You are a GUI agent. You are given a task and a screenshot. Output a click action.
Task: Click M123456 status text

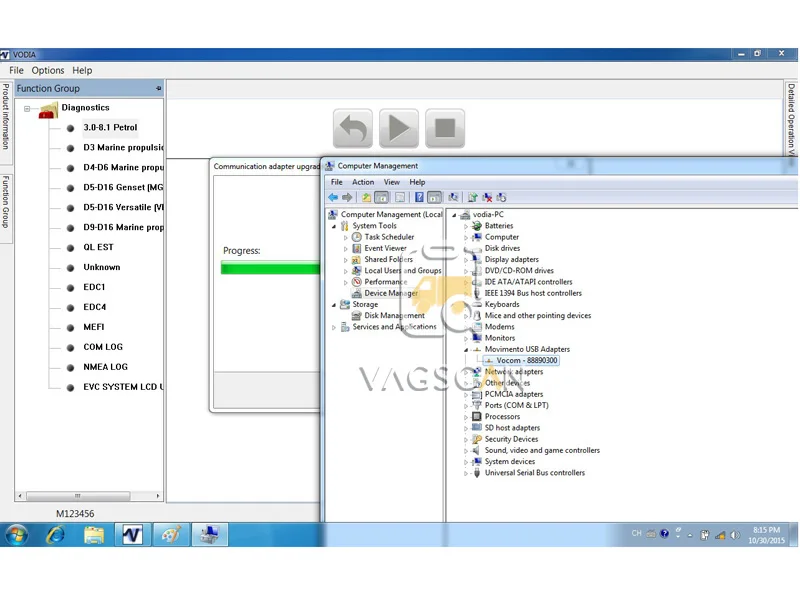75,514
